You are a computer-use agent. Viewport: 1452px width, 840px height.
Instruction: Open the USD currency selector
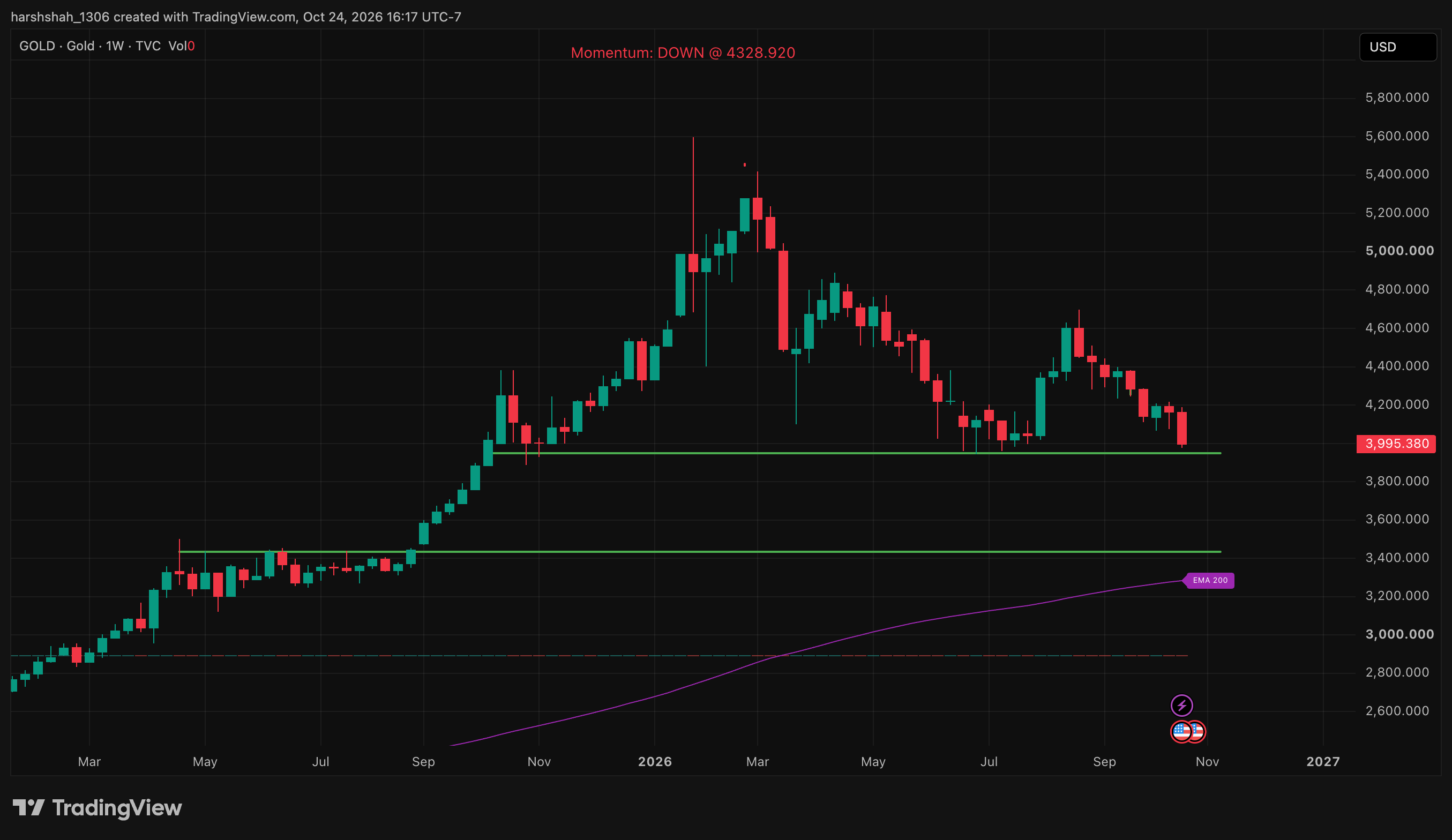click(1397, 47)
